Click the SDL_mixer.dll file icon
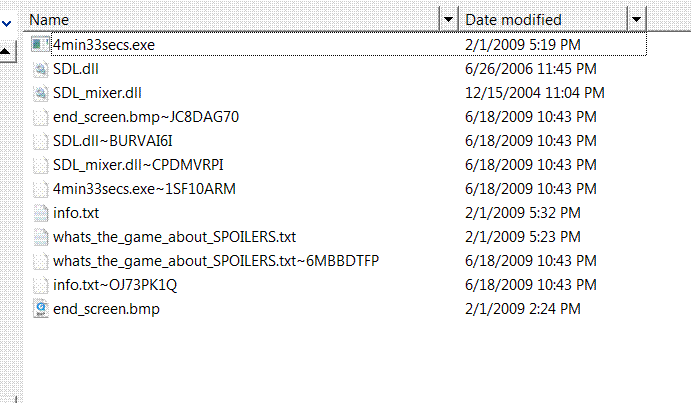Viewport: 691px width, 403px height. 40,93
